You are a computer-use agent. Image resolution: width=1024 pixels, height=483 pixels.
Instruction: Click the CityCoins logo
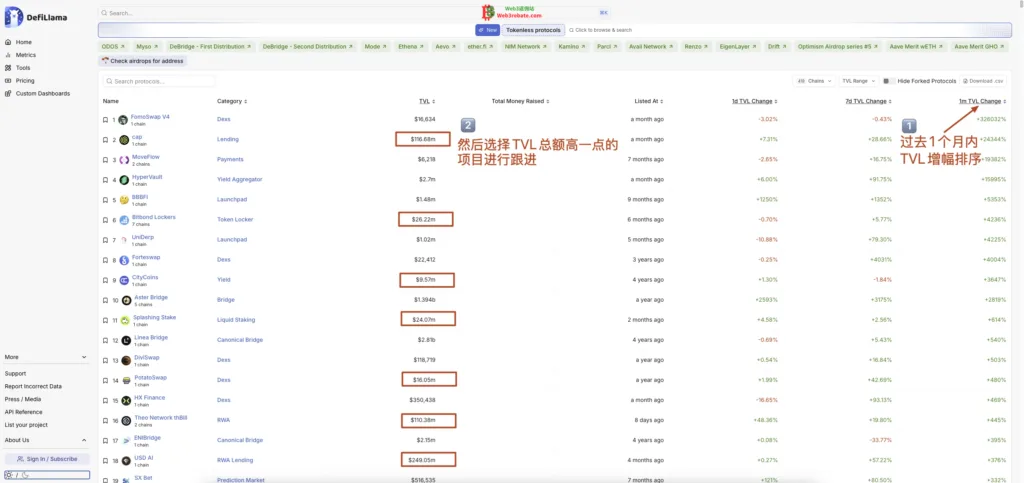click(x=123, y=280)
